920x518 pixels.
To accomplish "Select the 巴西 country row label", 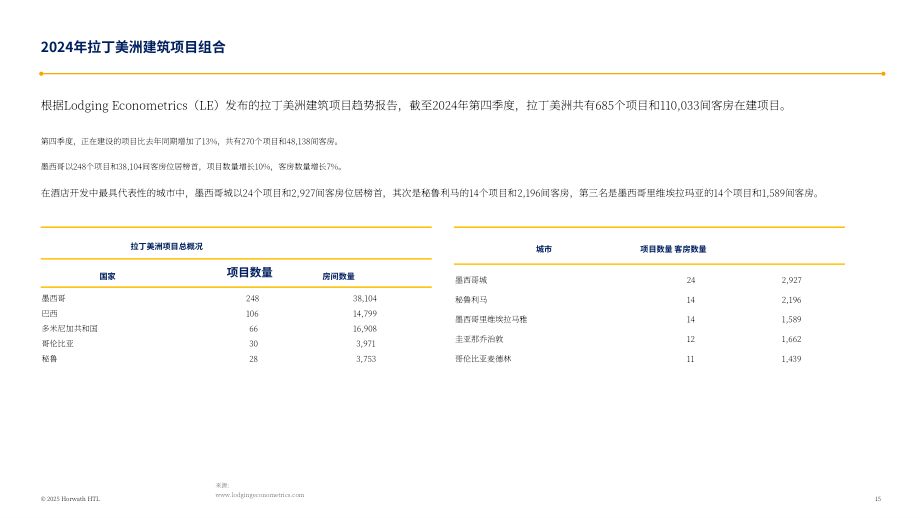I will tap(49, 314).
